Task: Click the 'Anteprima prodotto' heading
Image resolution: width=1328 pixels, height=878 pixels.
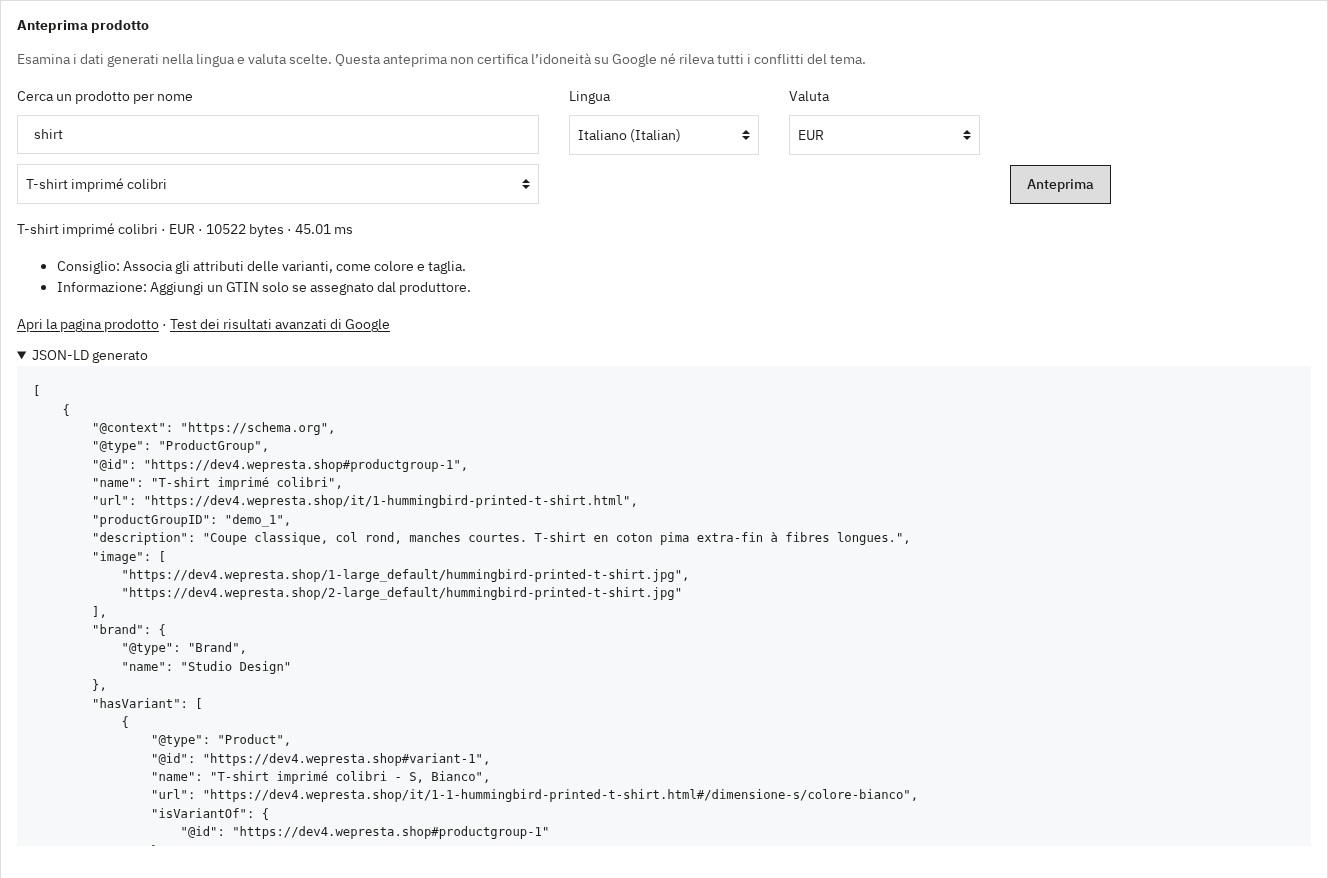Action: [x=83, y=25]
